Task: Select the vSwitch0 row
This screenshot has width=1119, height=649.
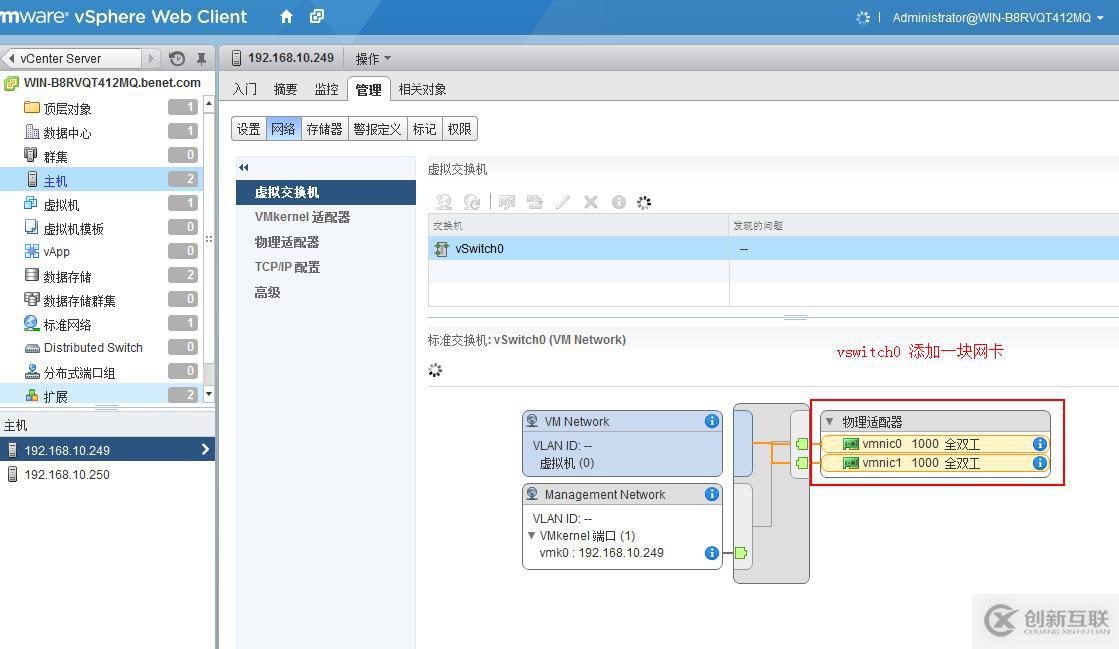Action: tap(774, 248)
